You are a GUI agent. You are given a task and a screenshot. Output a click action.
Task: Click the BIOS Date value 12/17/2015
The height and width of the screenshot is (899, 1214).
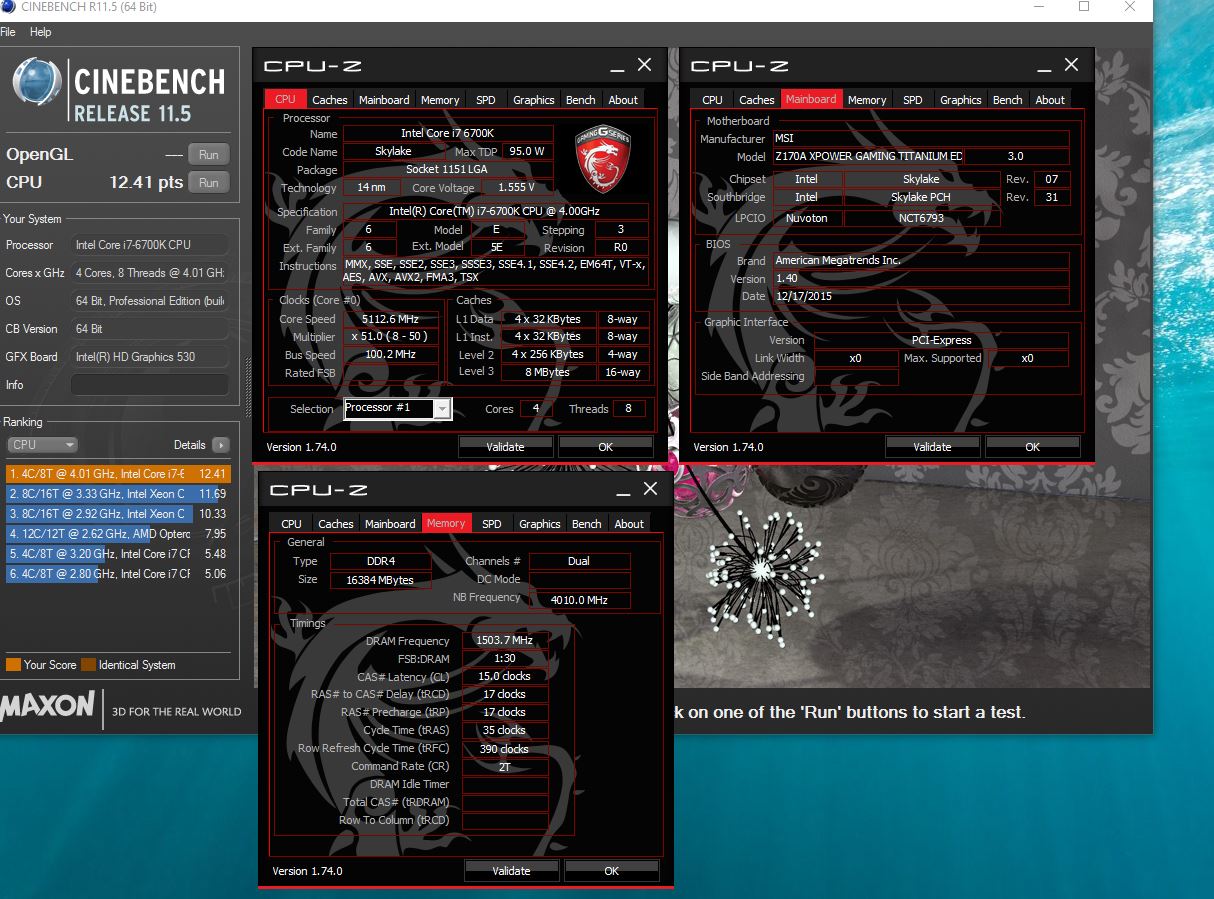pyautogui.click(x=920, y=296)
